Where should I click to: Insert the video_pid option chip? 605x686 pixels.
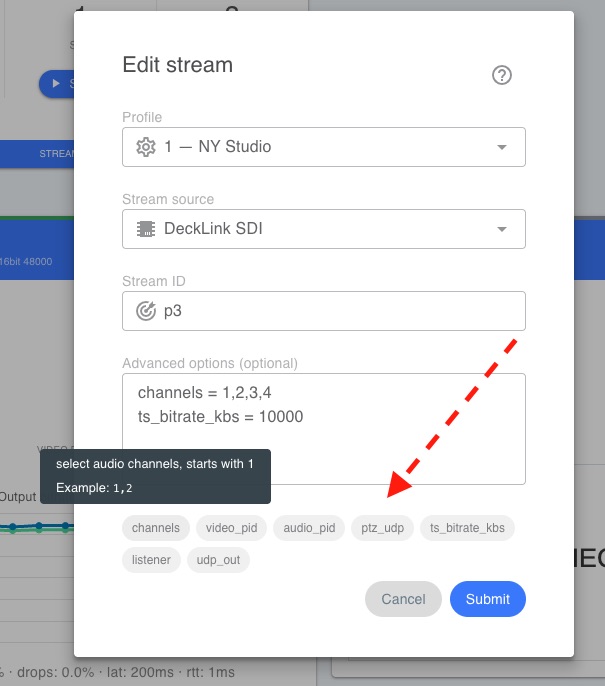click(231, 528)
